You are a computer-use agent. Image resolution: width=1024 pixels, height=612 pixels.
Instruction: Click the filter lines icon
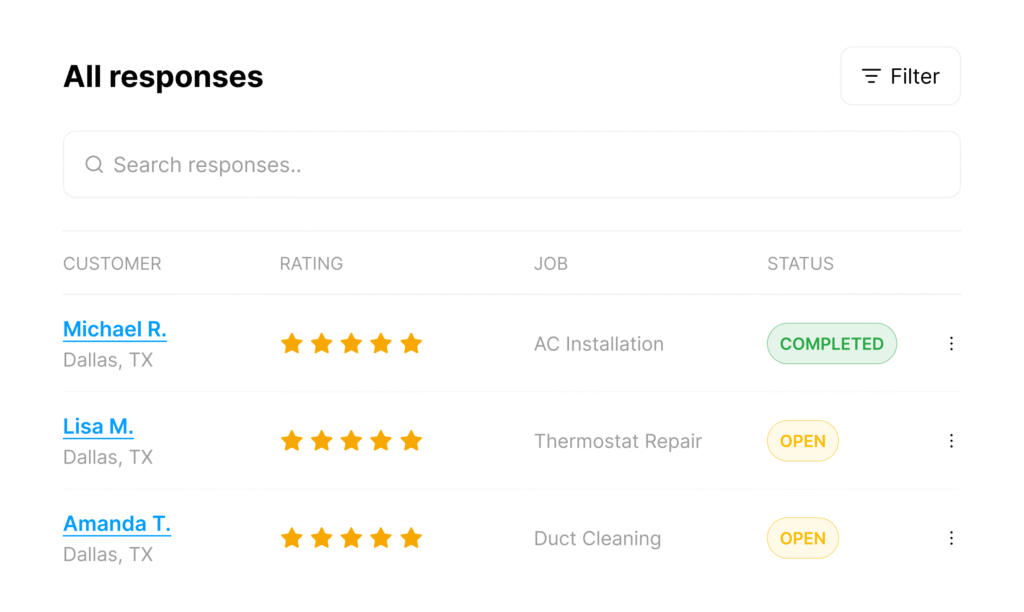pyautogui.click(x=871, y=76)
